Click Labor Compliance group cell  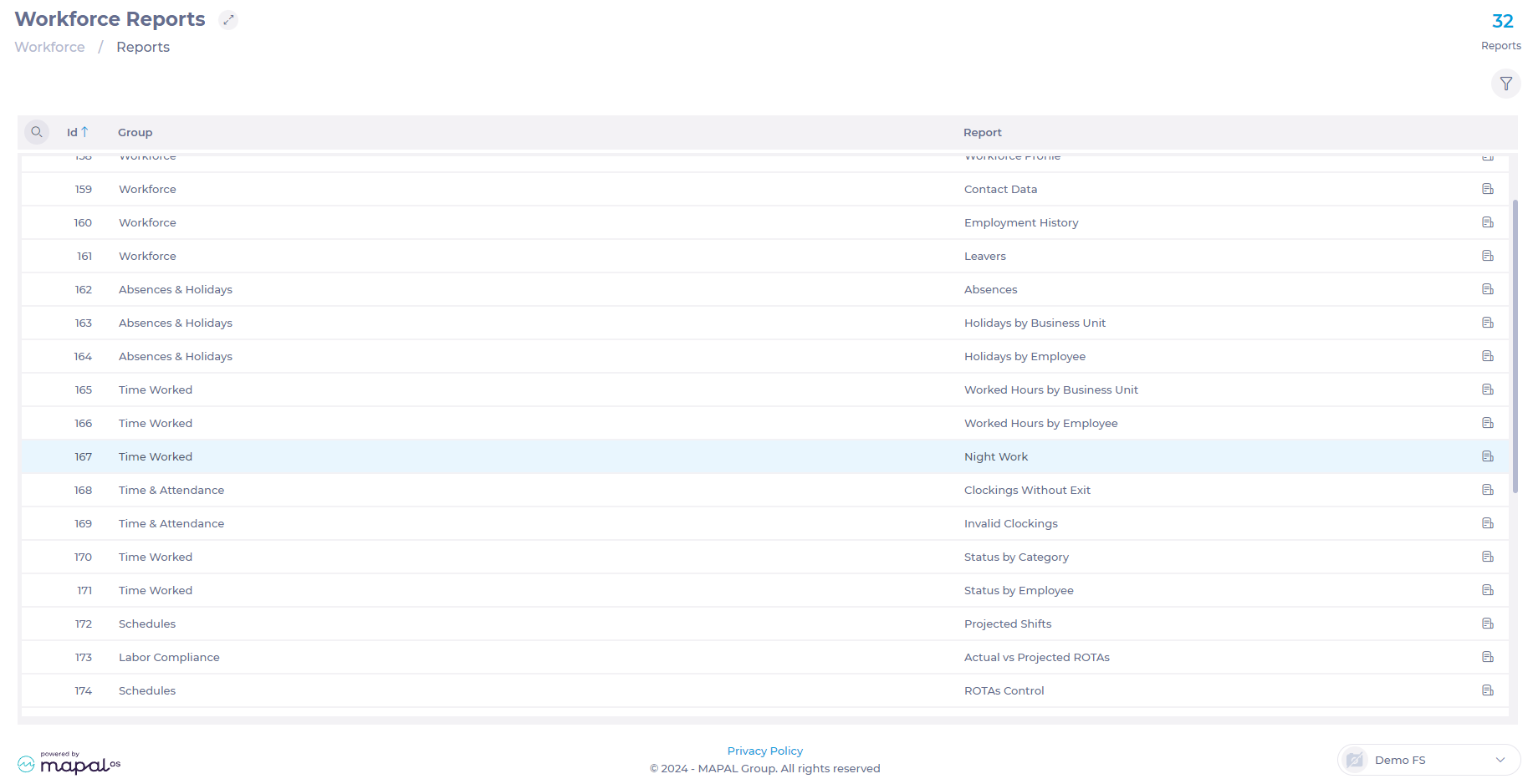click(x=169, y=657)
